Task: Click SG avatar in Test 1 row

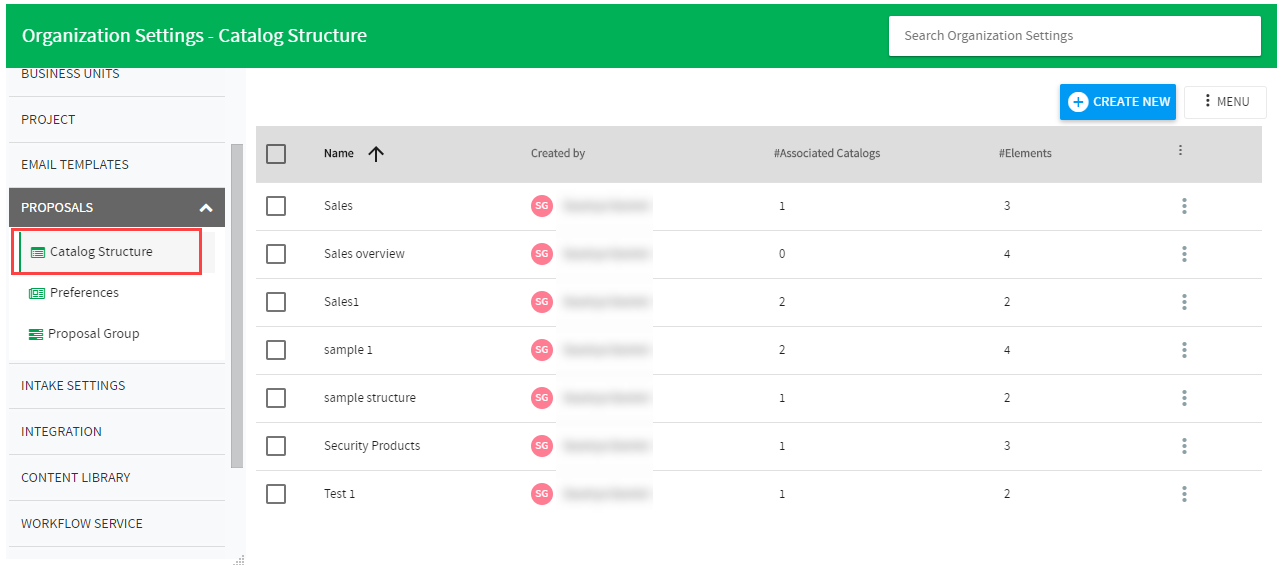Action: click(x=542, y=494)
